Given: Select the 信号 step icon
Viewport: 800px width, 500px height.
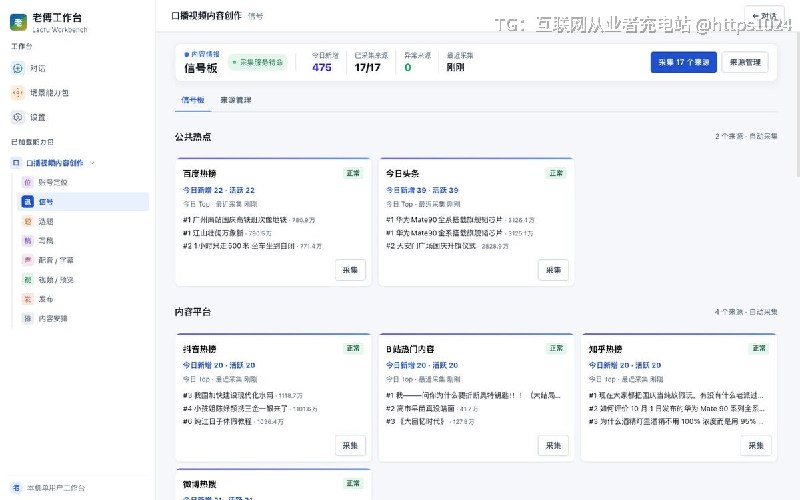Looking at the screenshot, I should pyautogui.click(x=28, y=202).
